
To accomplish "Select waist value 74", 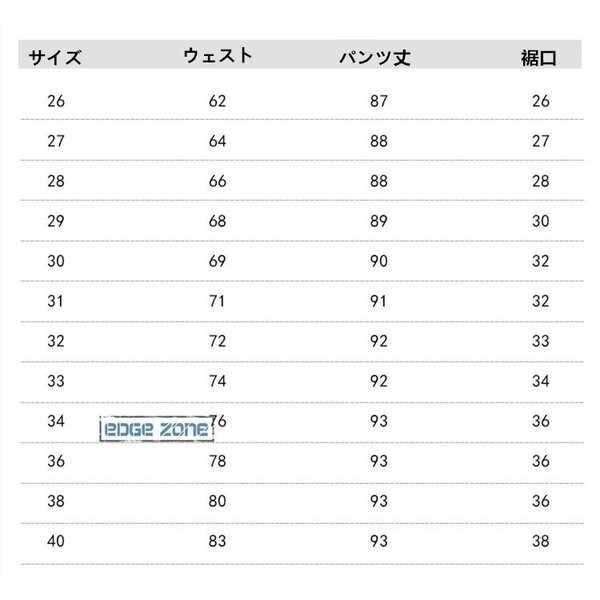I will point(217,381).
